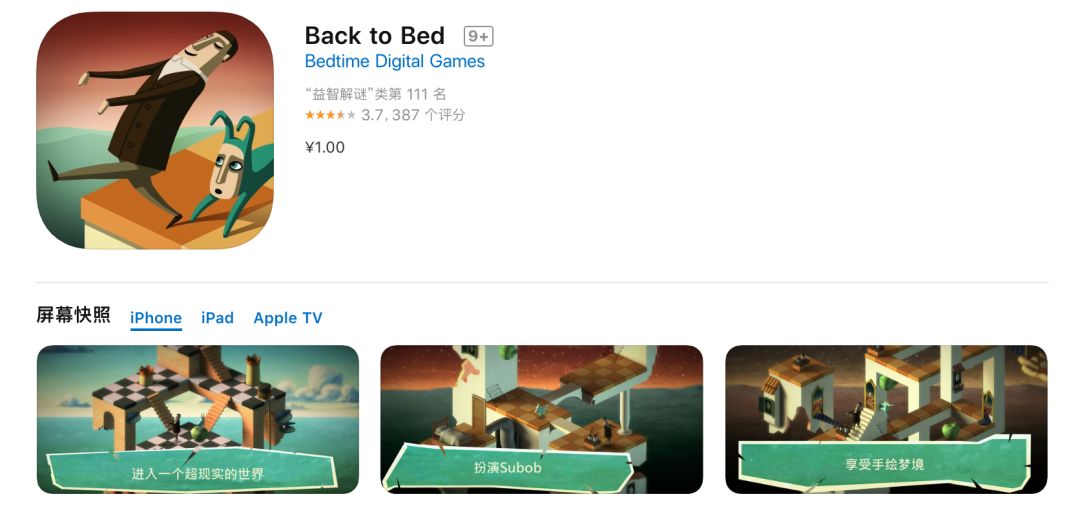Click the 扮演Subob caption banner
The width and height of the screenshot is (1080, 512).
pos(508,466)
